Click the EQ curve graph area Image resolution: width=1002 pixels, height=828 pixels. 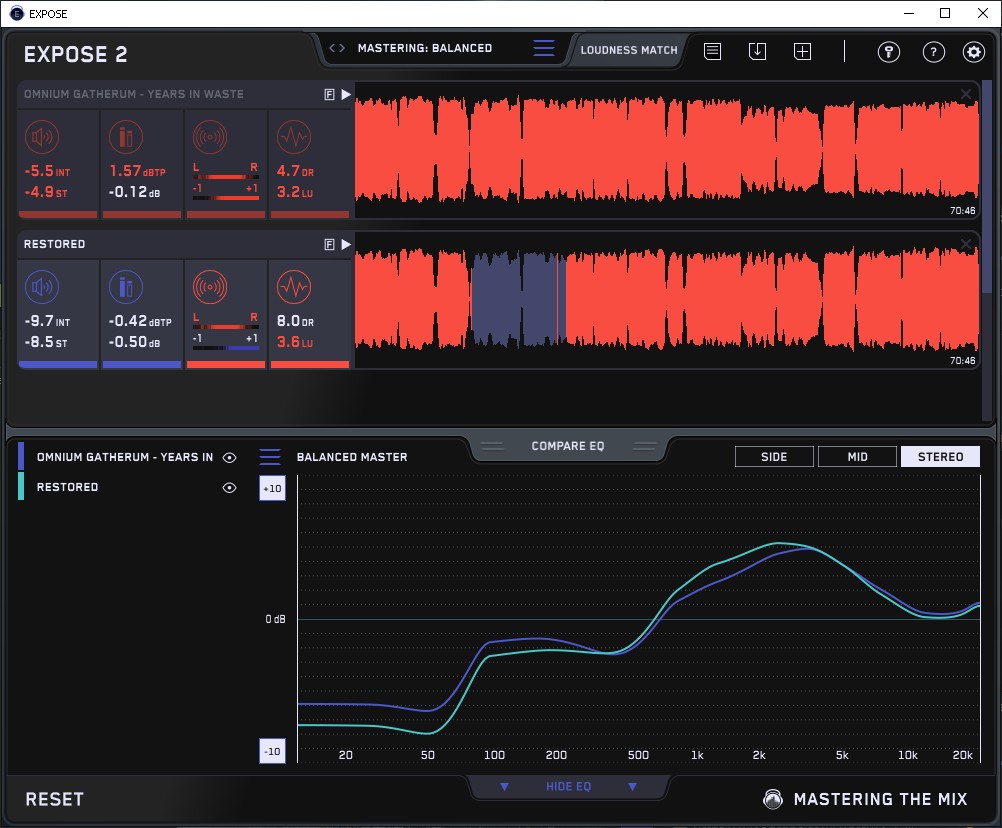(638, 619)
